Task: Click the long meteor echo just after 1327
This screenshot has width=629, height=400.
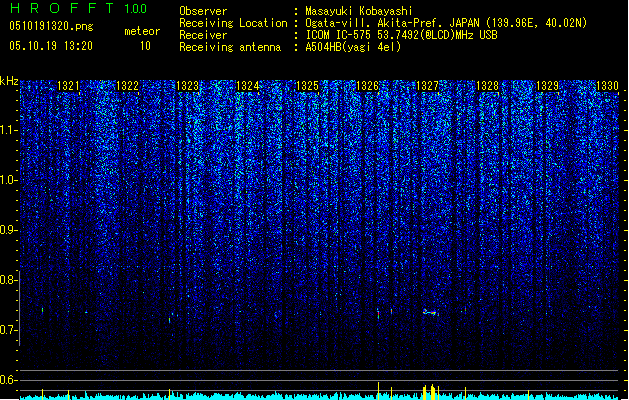Action: click(431, 312)
